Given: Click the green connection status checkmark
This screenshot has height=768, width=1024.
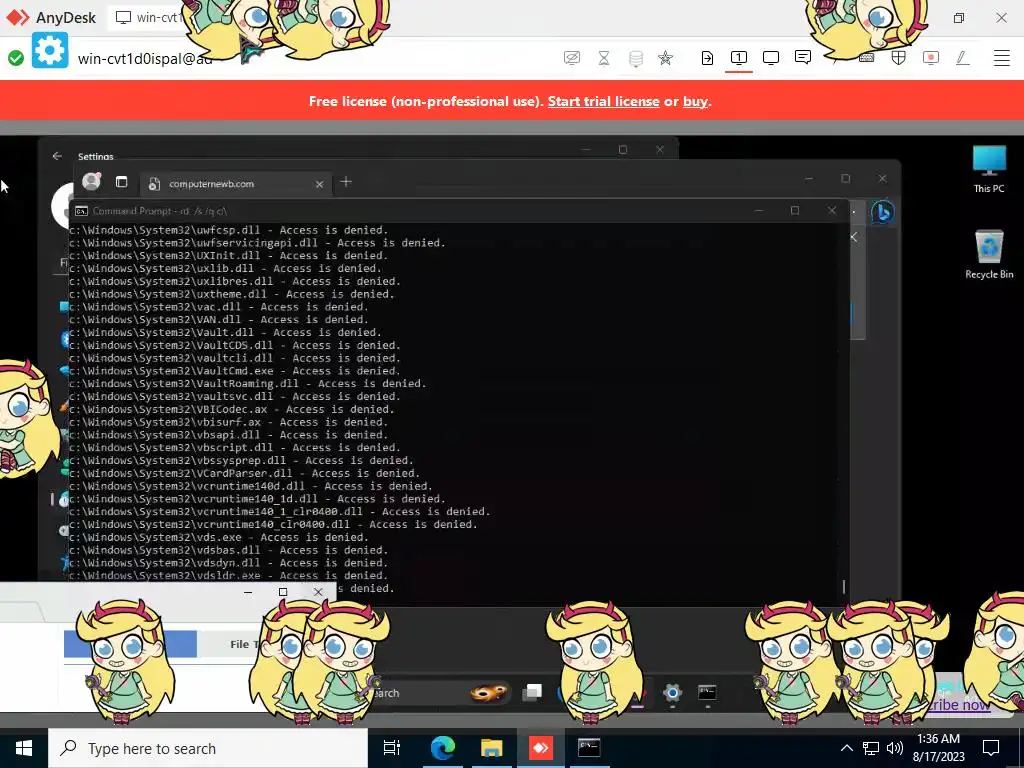Looking at the screenshot, I should [16, 58].
